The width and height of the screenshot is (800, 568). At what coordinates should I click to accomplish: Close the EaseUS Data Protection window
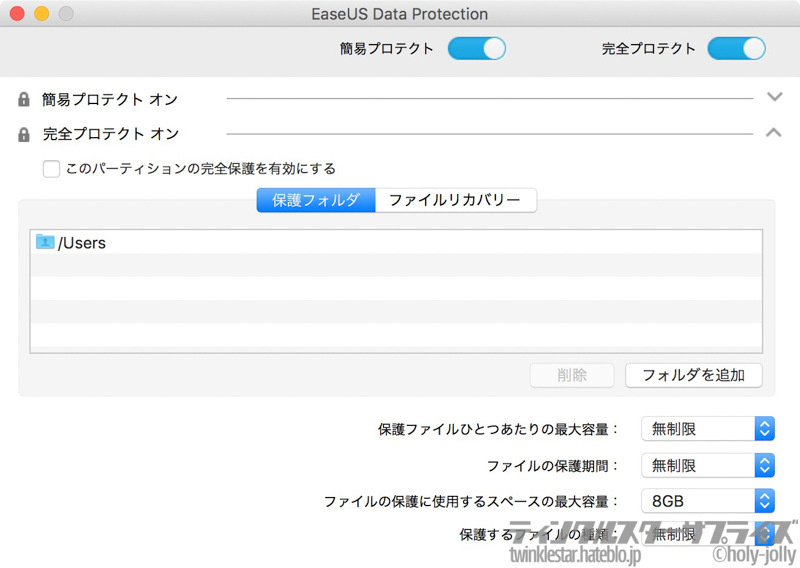[17, 13]
